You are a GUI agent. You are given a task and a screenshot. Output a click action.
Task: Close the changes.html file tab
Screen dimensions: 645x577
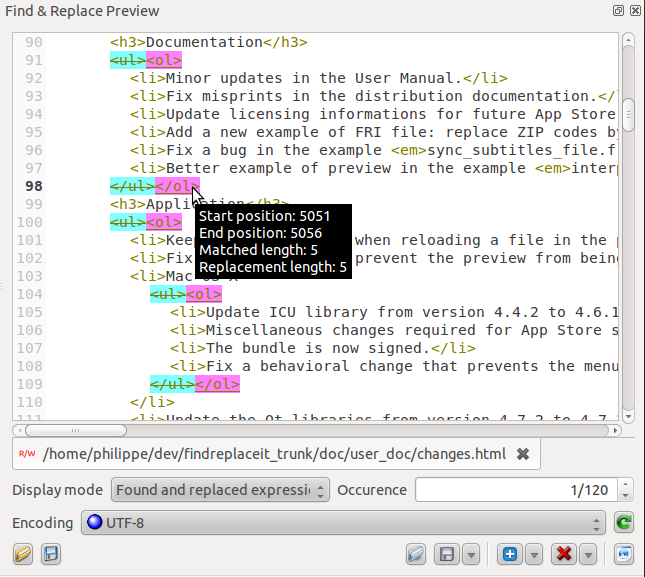(x=522, y=454)
